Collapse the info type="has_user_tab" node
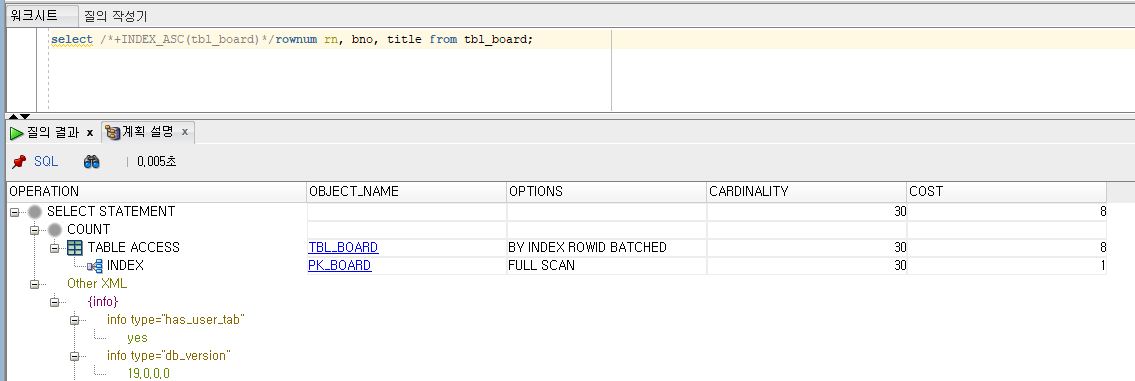 pyautogui.click(x=75, y=320)
